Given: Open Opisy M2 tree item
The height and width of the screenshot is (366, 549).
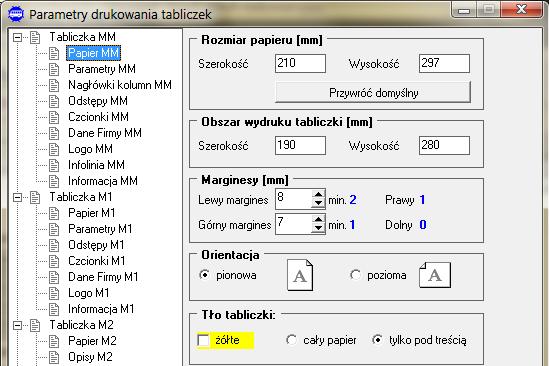Looking at the screenshot, I should pyautogui.click(x=90, y=357).
